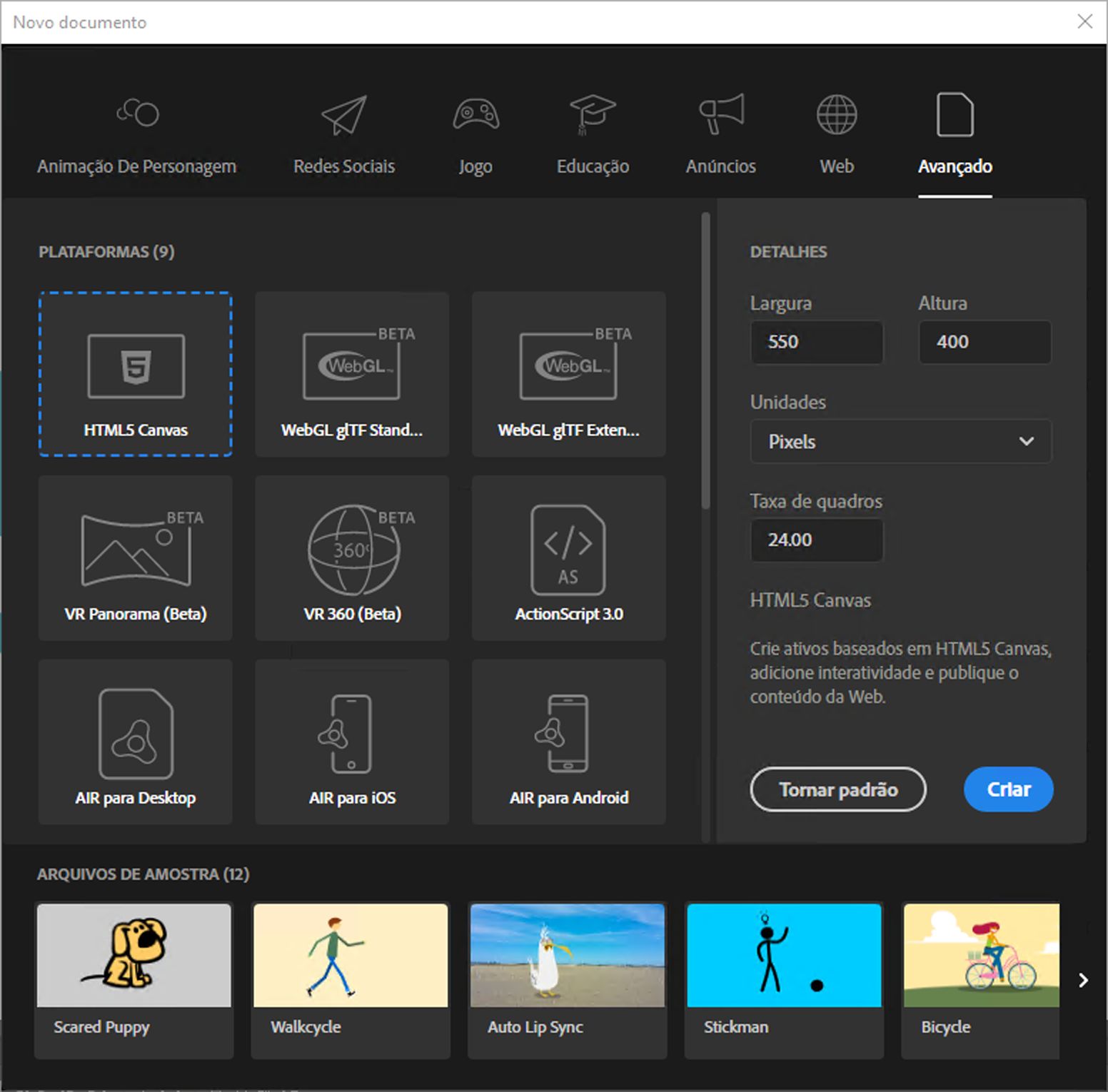The image size is (1108, 1092).
Task: Open the Anúncios tab label
Action: coord(721,166)
